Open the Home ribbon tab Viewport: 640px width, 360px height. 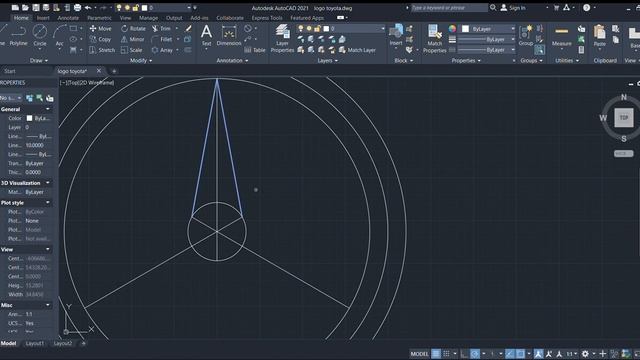21,18
